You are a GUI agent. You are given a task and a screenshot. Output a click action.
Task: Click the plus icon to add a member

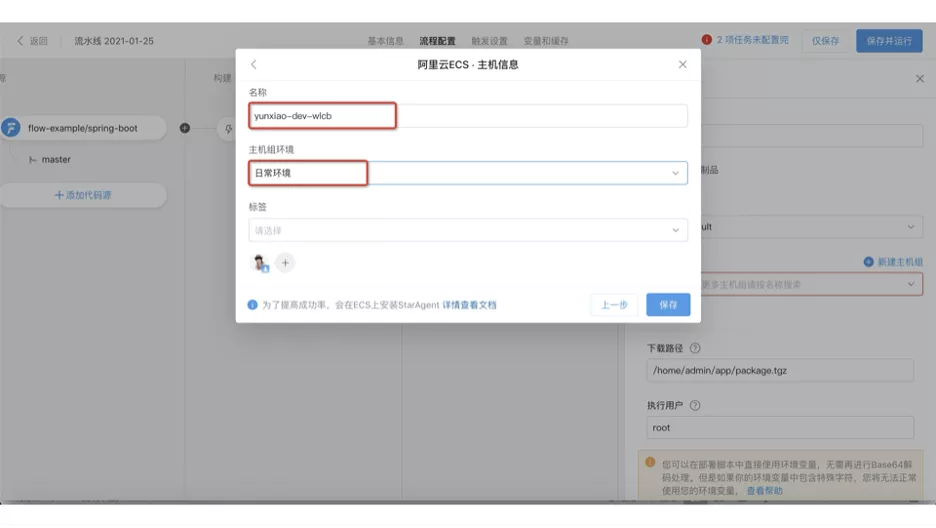pos(285,263)
